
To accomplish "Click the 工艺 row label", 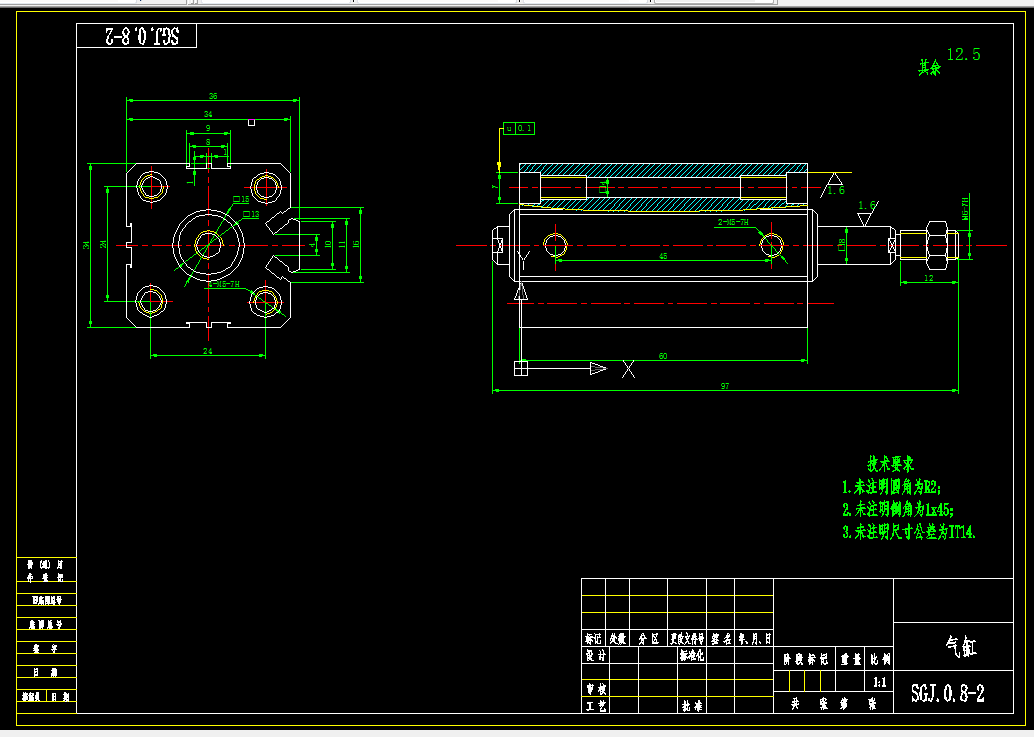I will 596,705.
